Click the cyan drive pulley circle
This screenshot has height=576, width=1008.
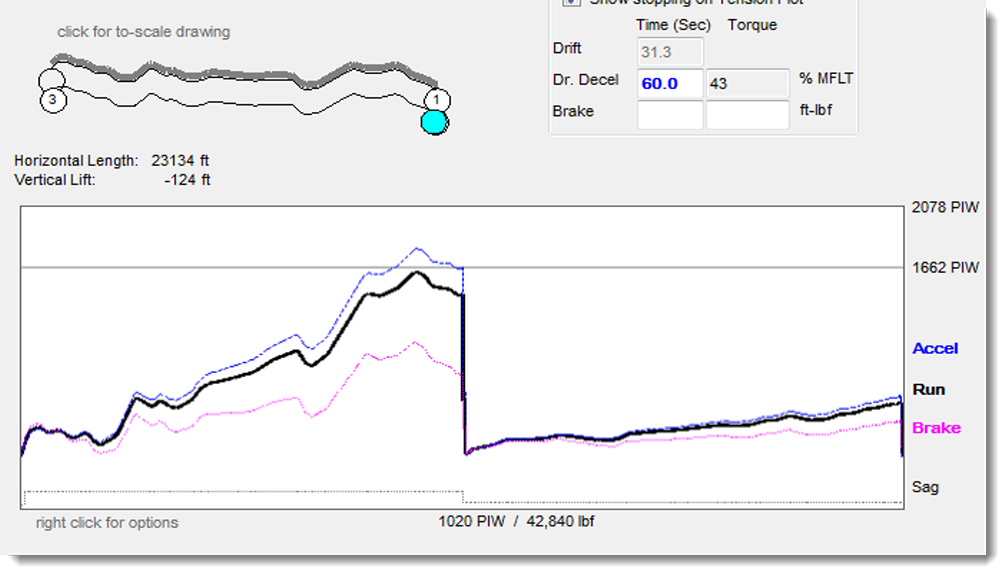pyautogui.click(x=435, y=122)
